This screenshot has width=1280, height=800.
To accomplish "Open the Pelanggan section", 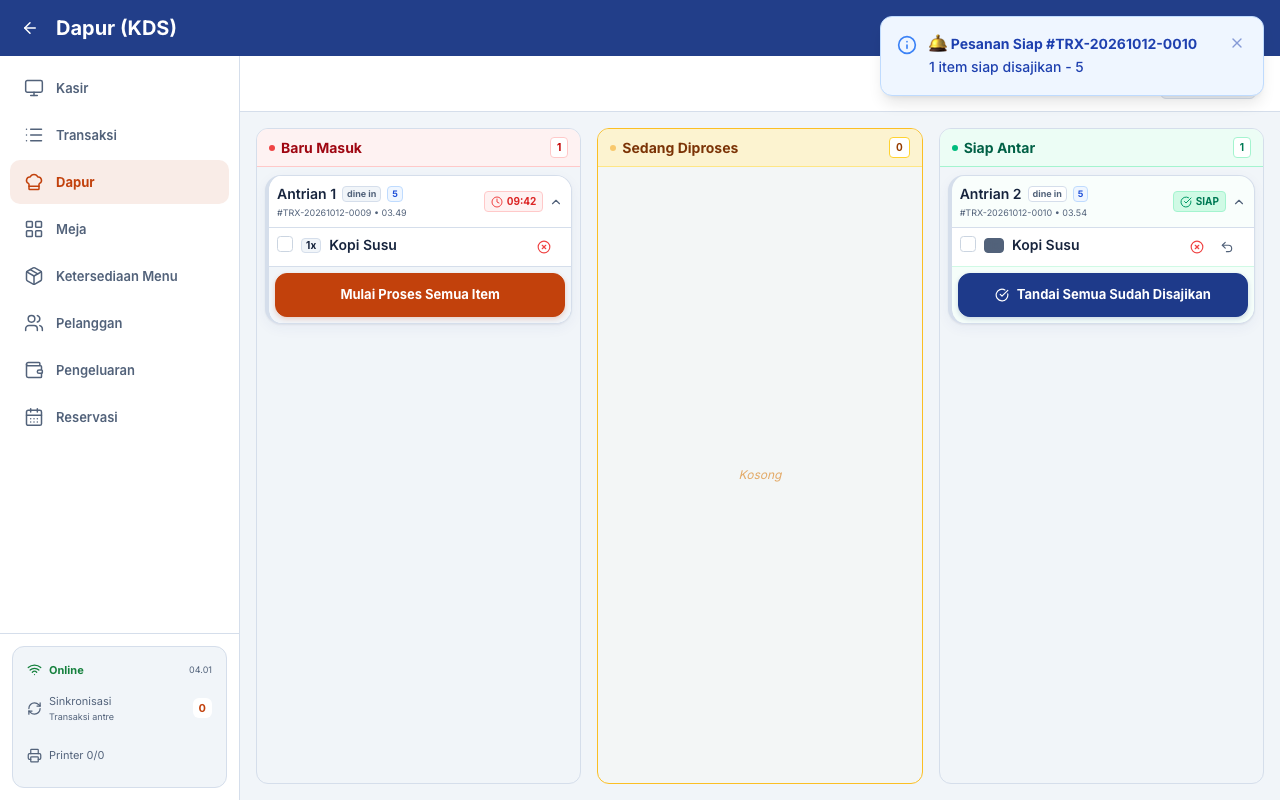I will click(x=120, y=323).
